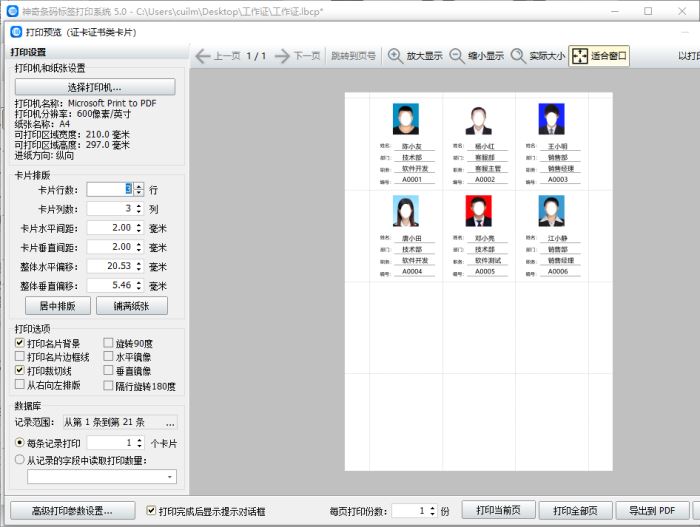Click the app logo in title bar
The width and height of the screenshot is (700, 527).
[x=12, y=11]
